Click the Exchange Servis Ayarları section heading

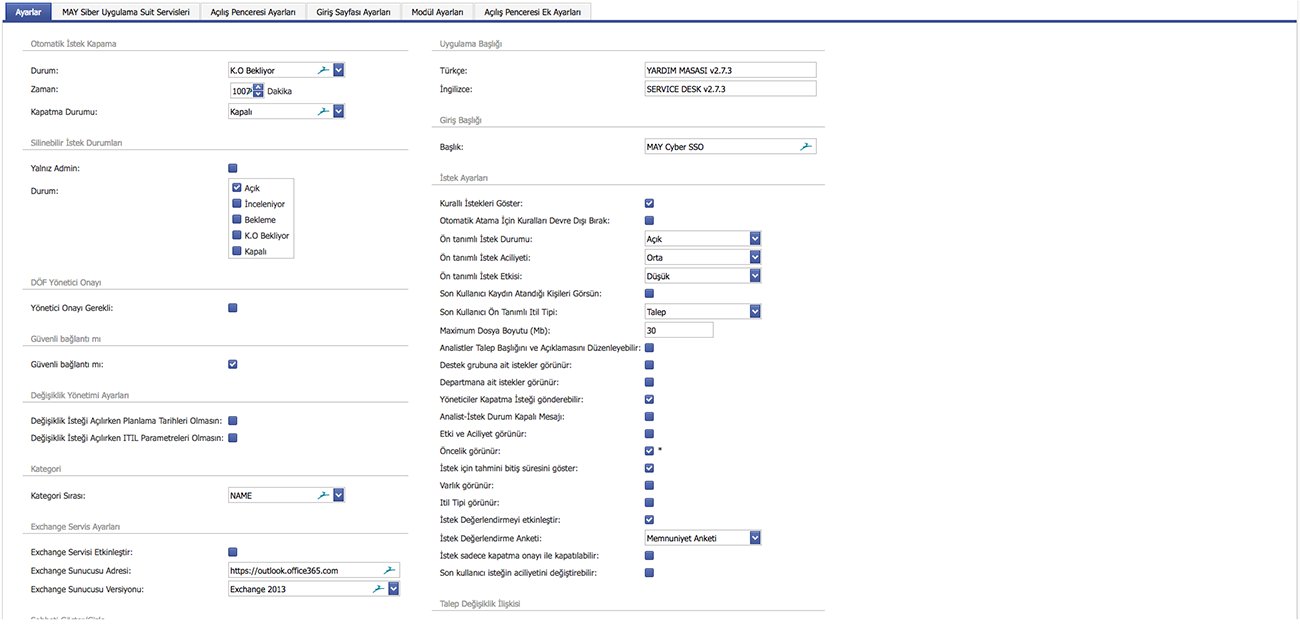pos(76,526)
